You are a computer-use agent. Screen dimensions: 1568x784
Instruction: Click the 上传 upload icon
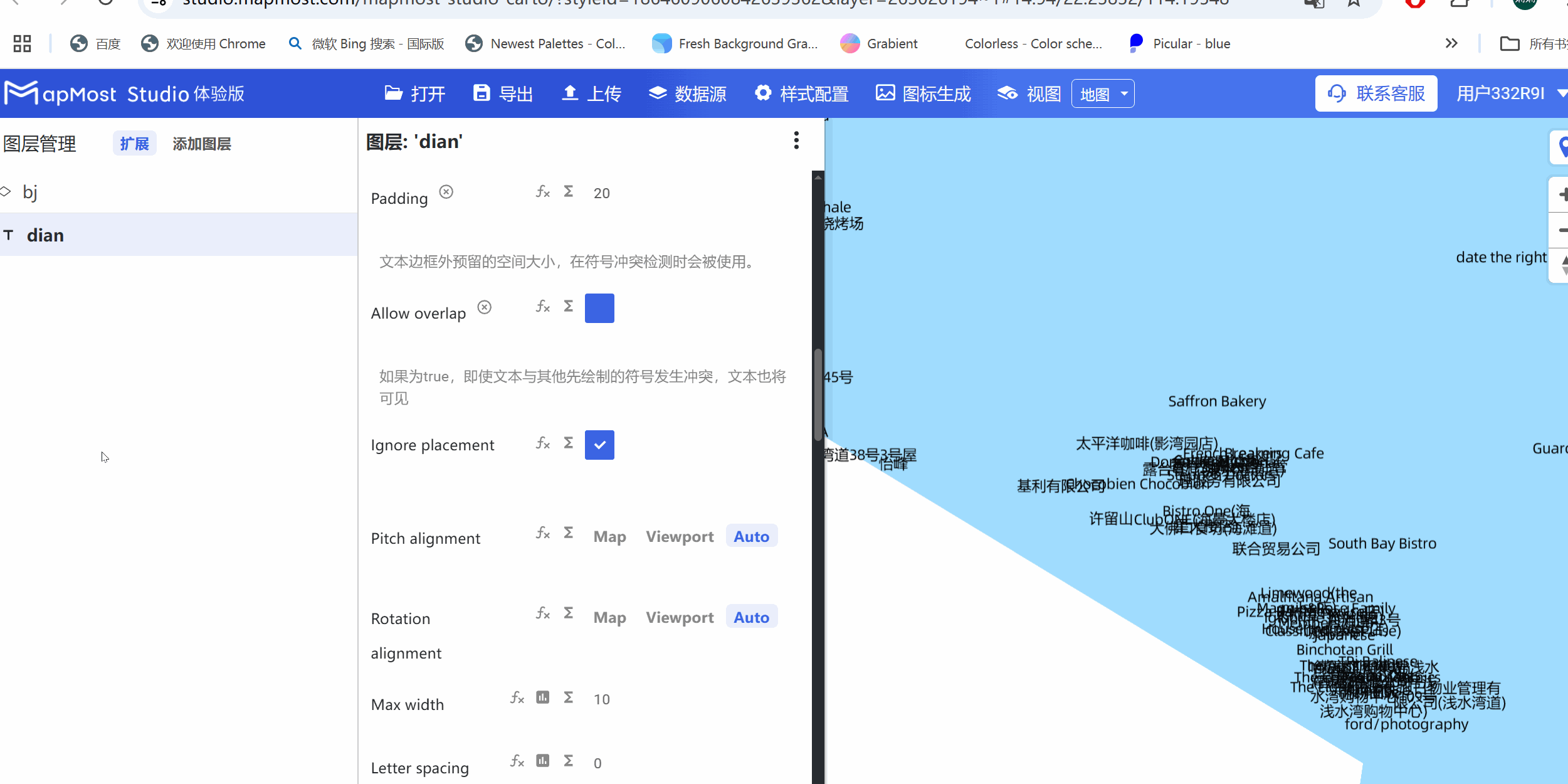tap(570, 92)
